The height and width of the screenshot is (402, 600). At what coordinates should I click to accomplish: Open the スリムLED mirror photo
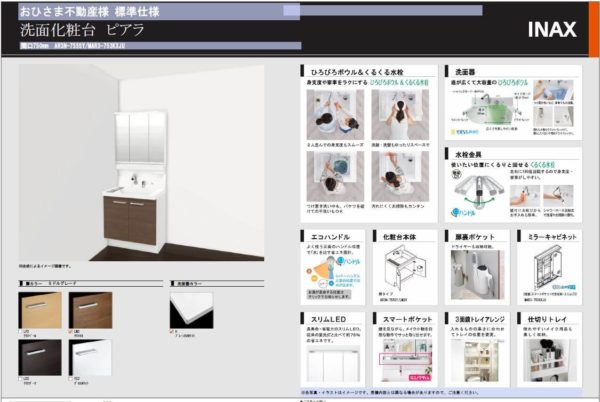pos(333,365)
